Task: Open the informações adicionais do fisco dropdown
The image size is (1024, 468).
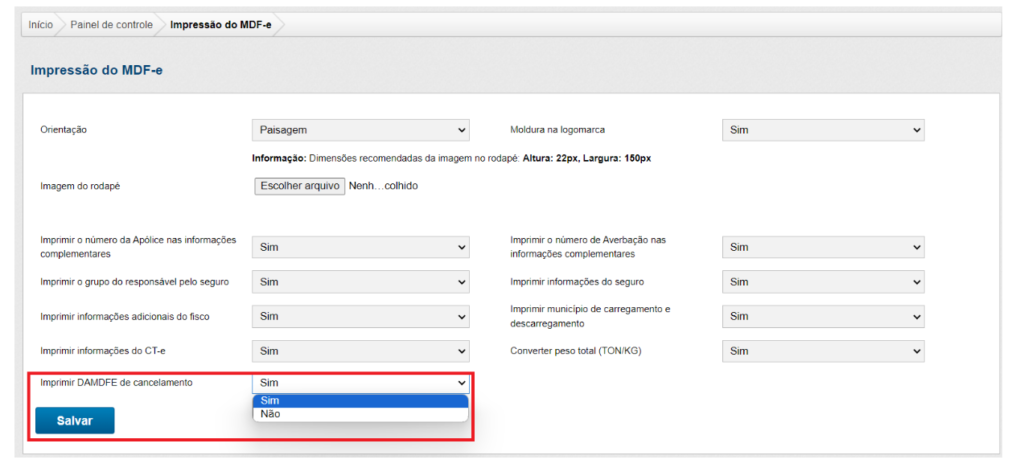Action: click(x=361, y=316)
